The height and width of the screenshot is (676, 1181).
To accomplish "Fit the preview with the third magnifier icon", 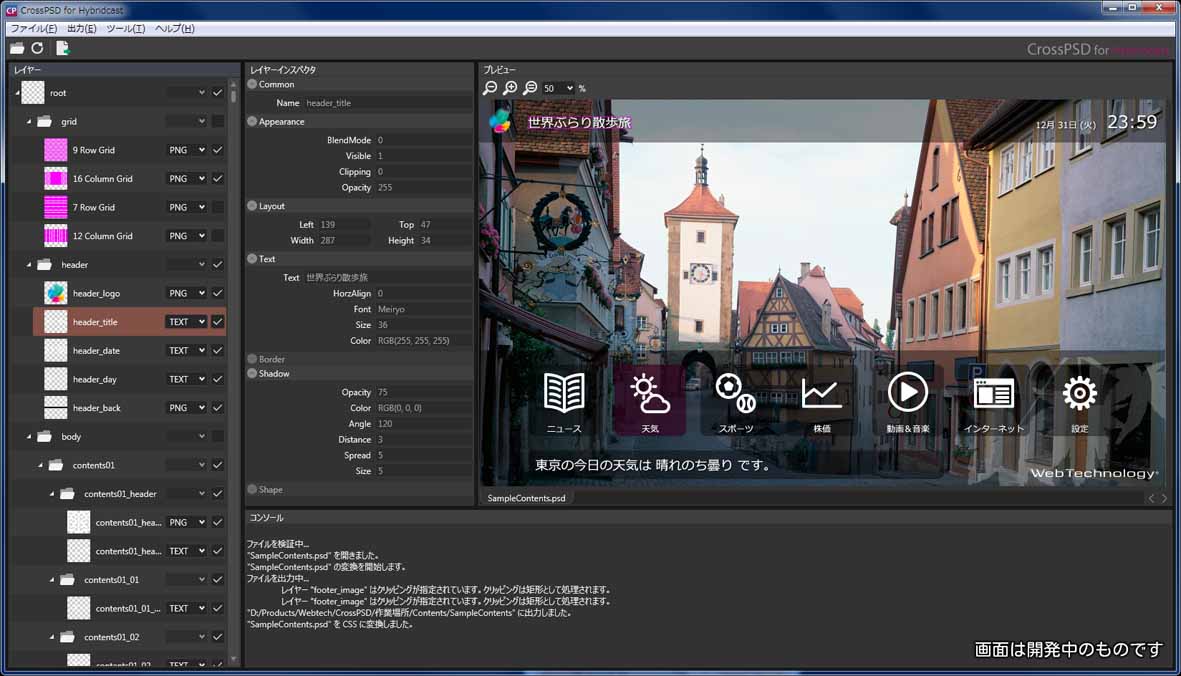I will click(530, 88).
